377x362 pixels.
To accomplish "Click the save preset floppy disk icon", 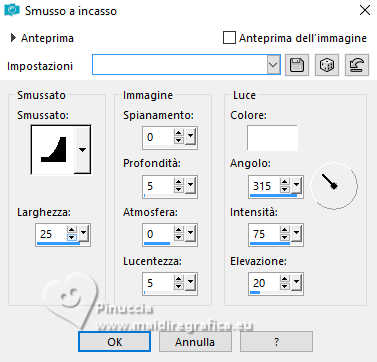I will (x=297, y=65).
